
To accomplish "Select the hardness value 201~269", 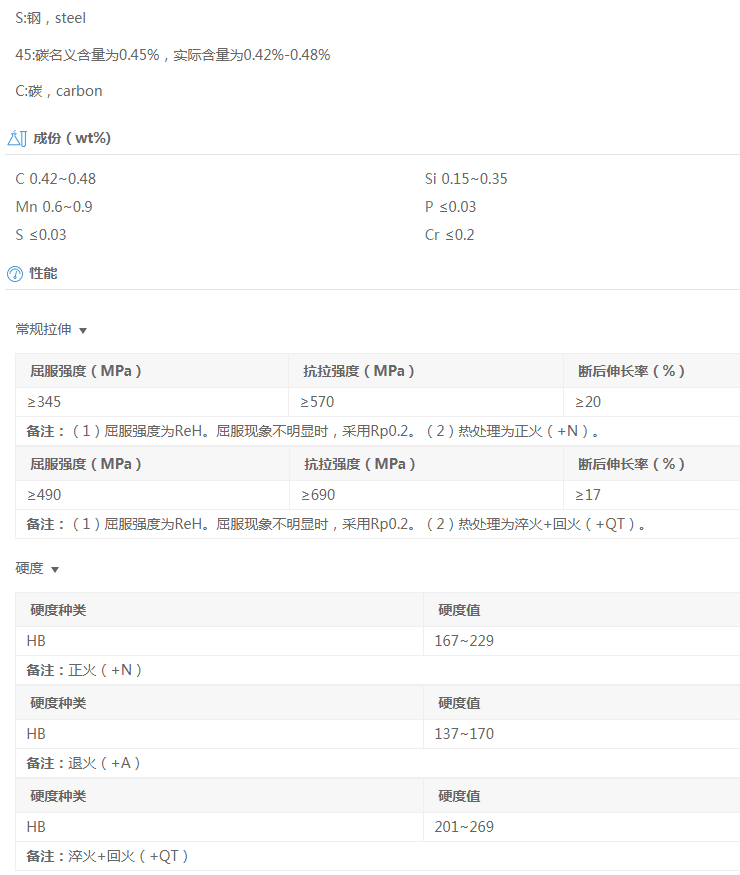I will click(464, 827).
